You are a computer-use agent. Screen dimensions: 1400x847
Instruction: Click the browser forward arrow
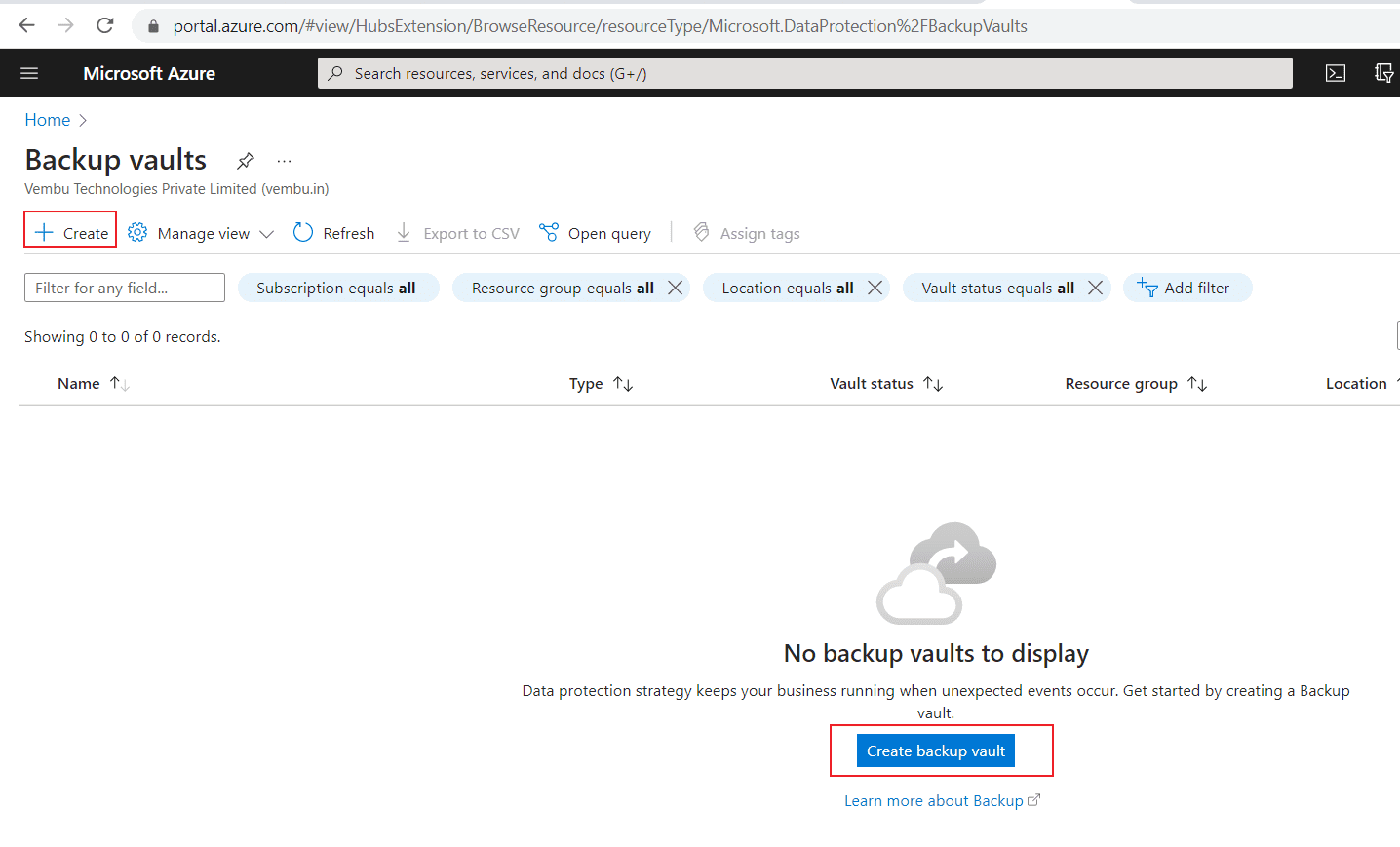[x=65, y=25]
